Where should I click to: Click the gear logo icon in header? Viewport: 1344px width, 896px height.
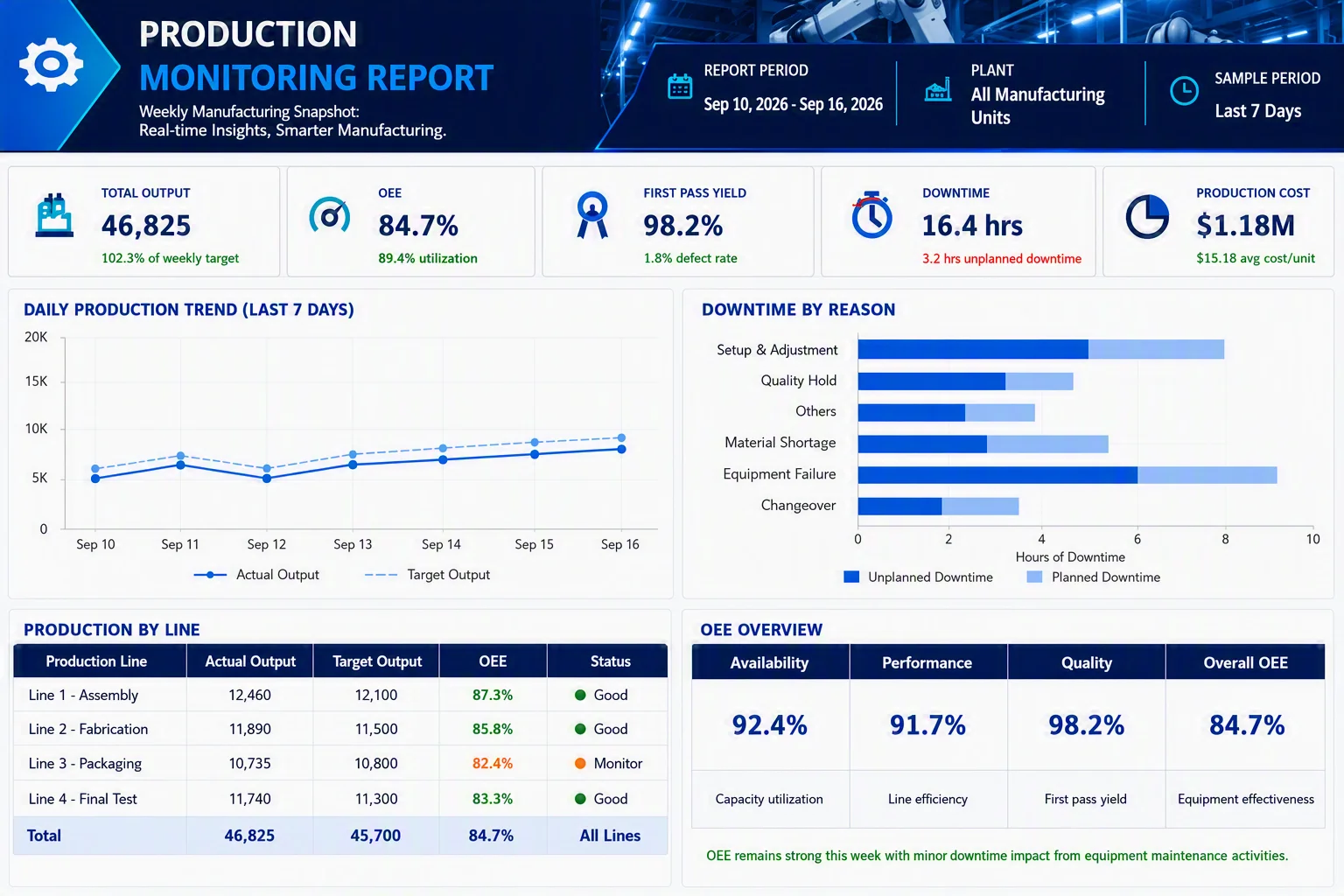click(51, 64)
